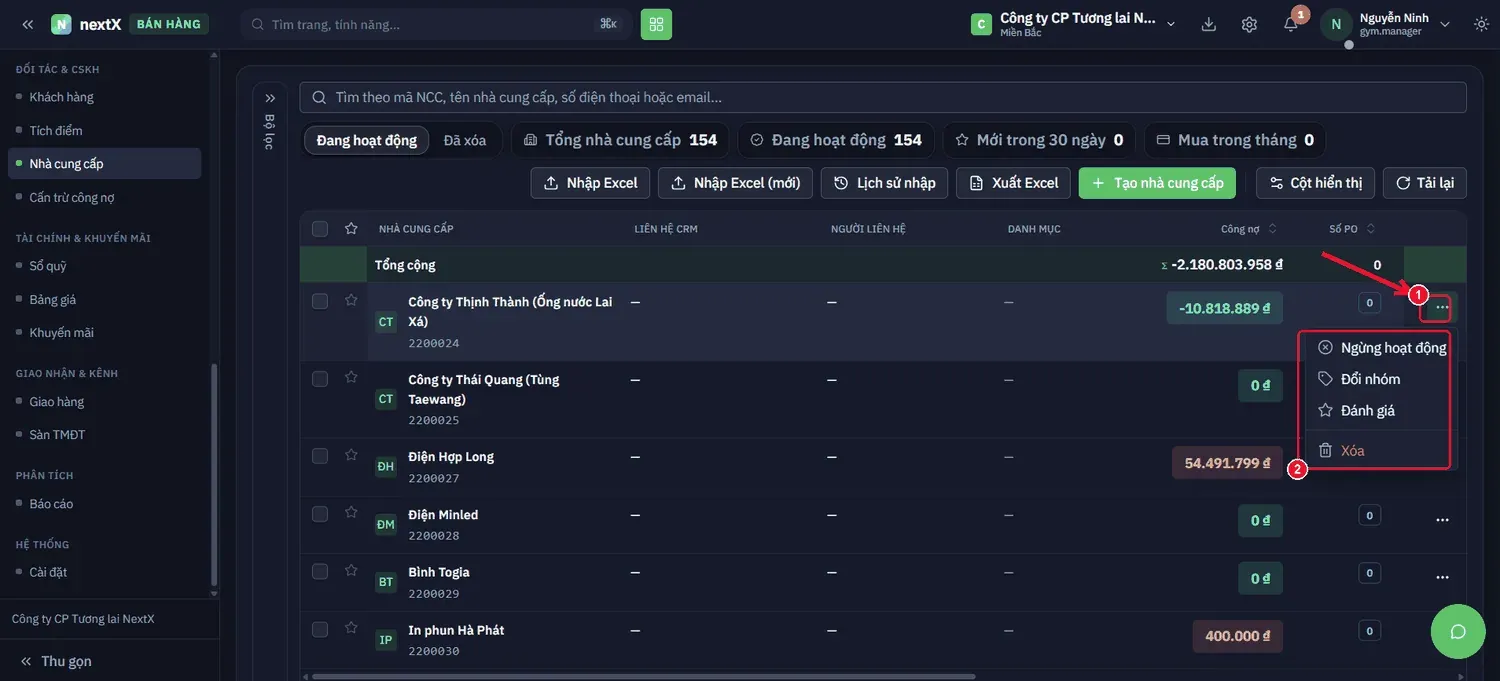
Task: Expand the Bộ lọc filter panel
Action: pyautogui.click(x=270, y=98)
